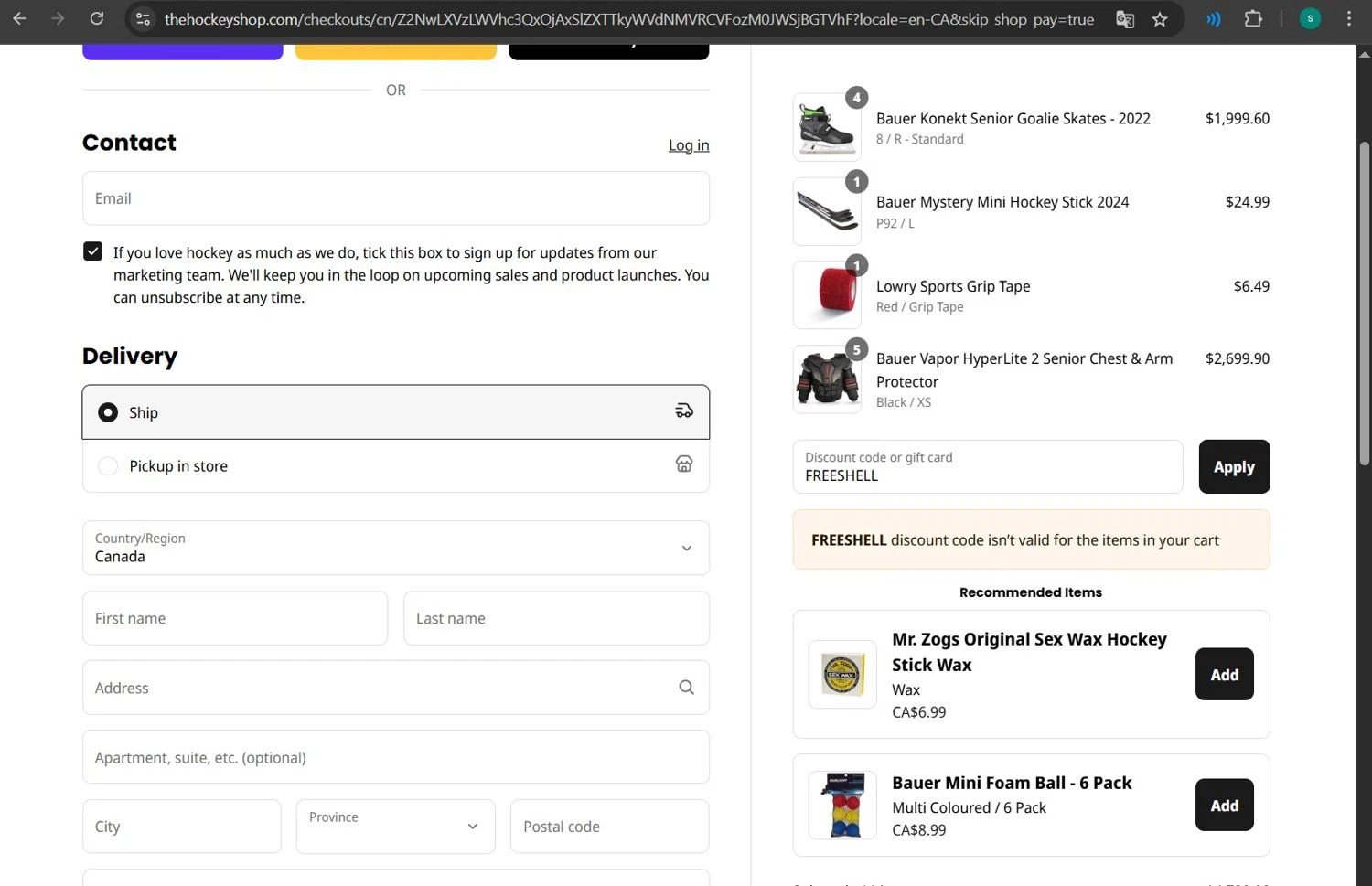
Task: Click Mr. Zogs wax product thumbnail
Action: [842, 675]
